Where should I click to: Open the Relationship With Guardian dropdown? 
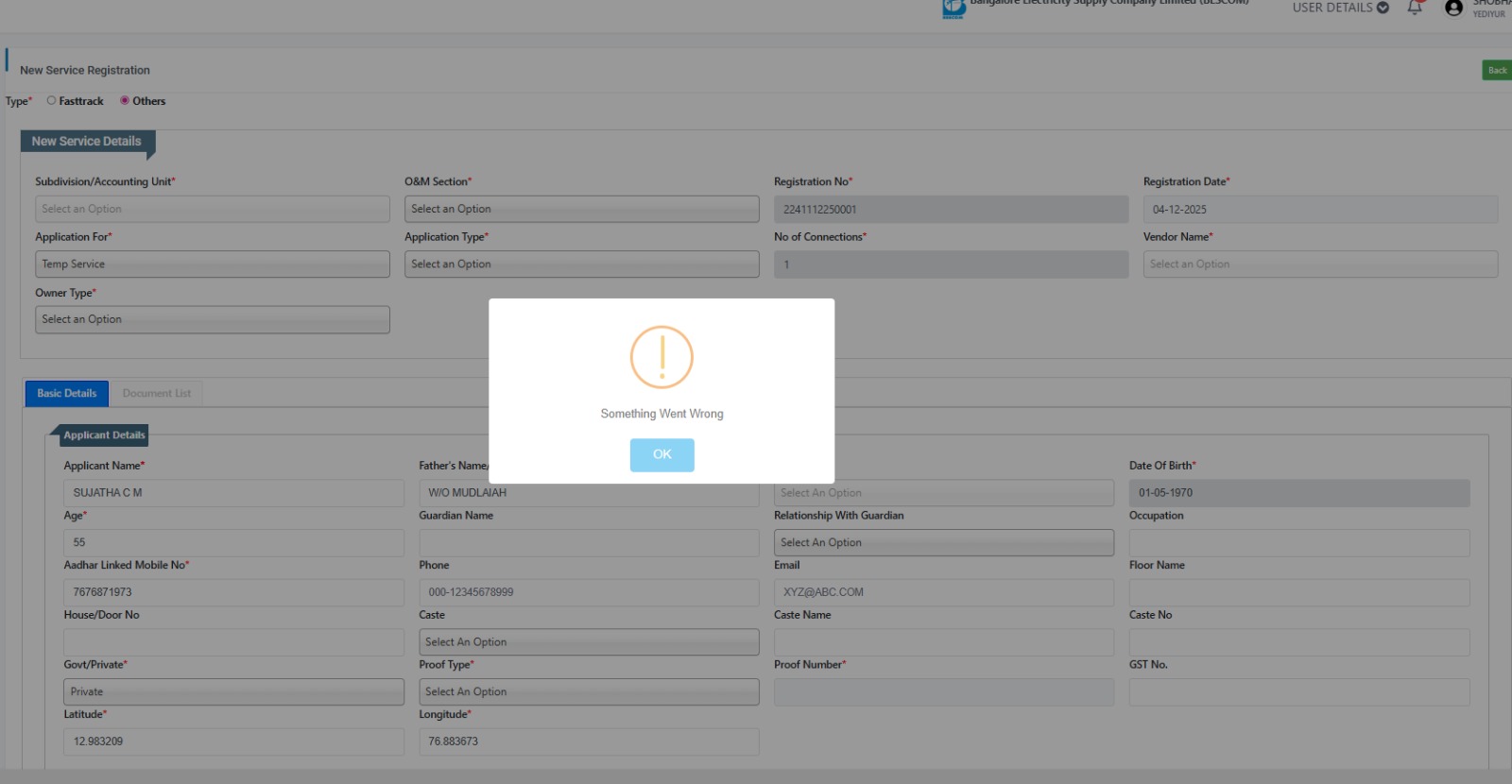pyautogui.click(x=943, y=542)
